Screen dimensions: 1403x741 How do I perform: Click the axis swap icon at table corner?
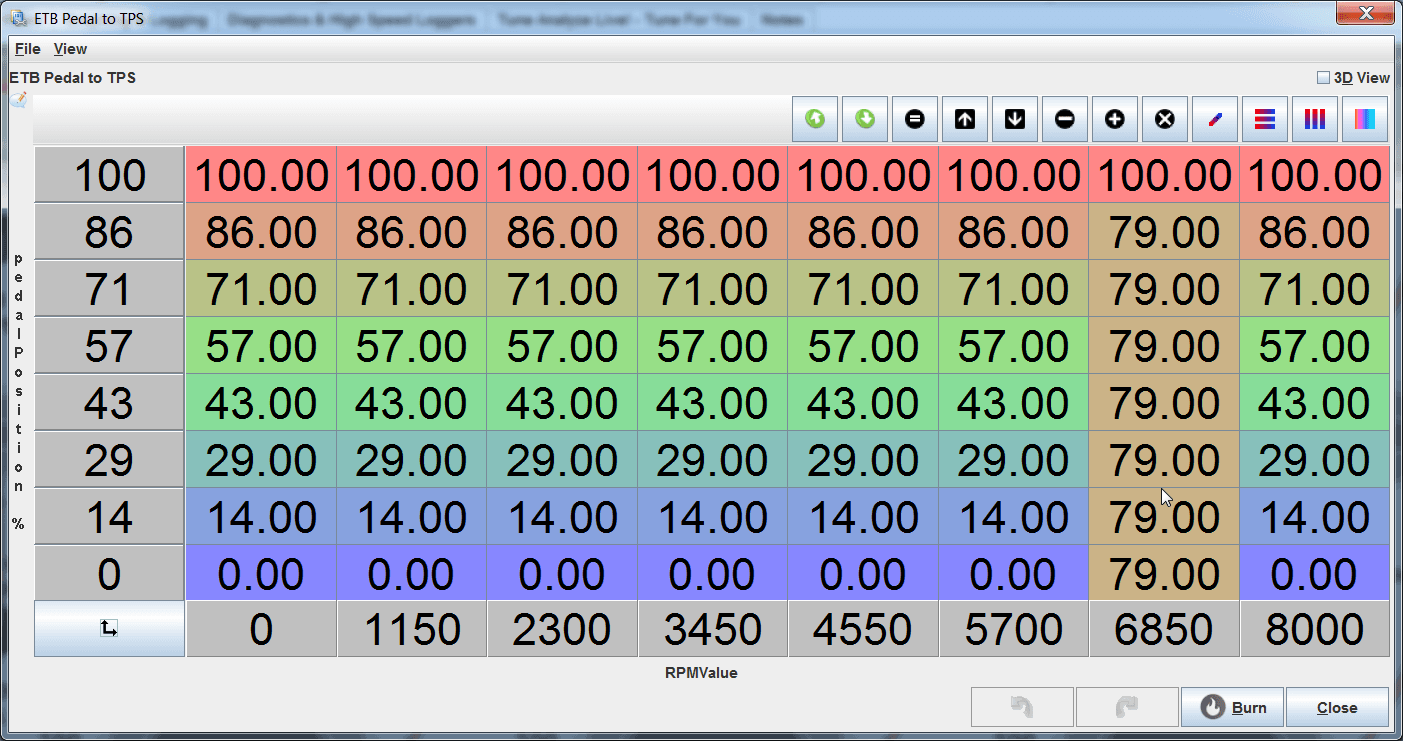tap(109, 629)
